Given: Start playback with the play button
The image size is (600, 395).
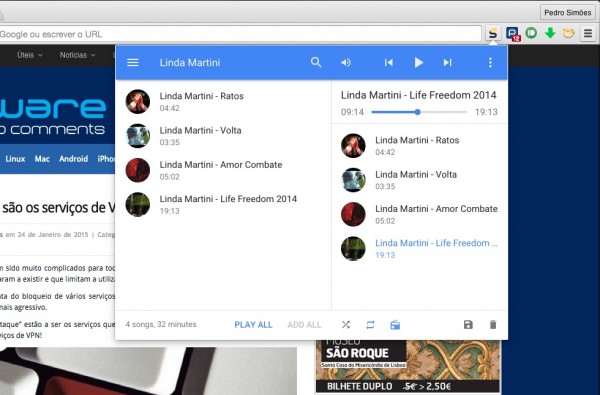Looking at the screenshot, I should 419,62.
